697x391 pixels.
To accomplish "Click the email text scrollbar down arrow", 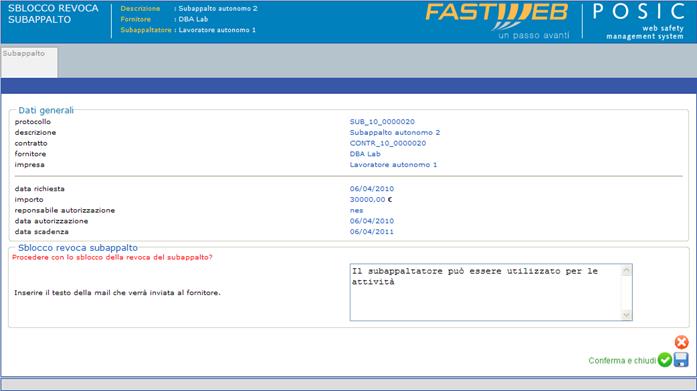I will coord(626,315).
